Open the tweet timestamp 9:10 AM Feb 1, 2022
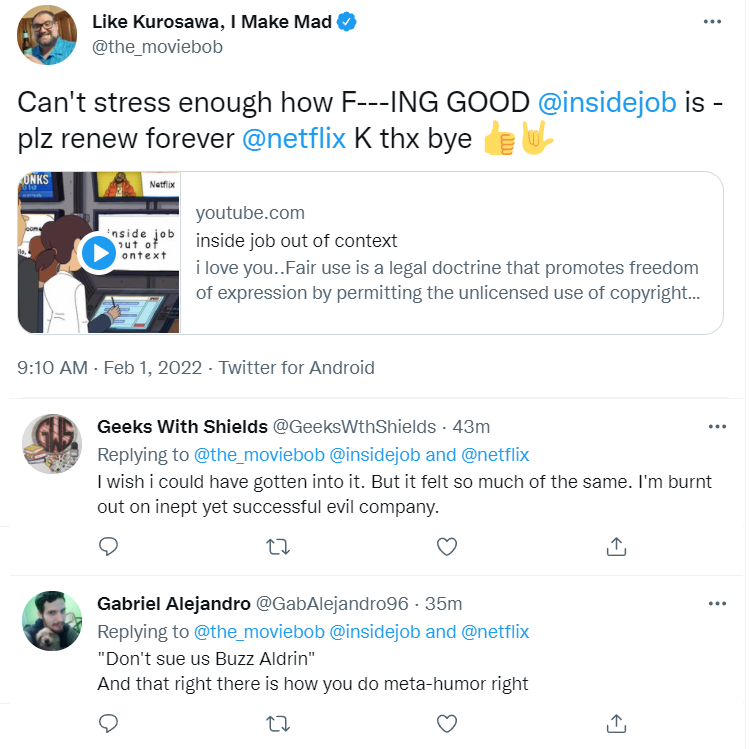 click(x=110, y=370)
